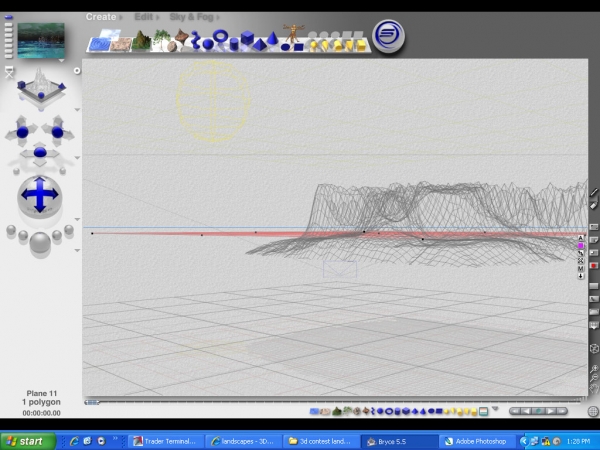The height and width of the screenshot is (450, 600).
Task: Open render options triangle
Action: (77, 250)
